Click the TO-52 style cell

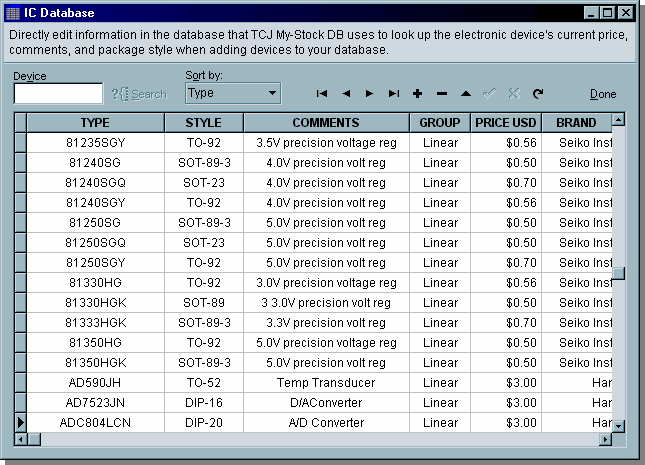pos(204,383)
